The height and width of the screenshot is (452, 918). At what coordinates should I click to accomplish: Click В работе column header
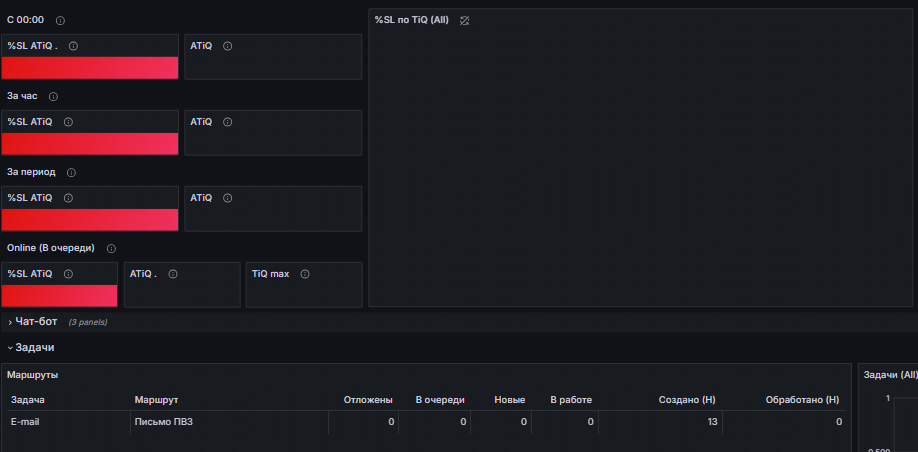pyautogui.click(x=571, y=400)
